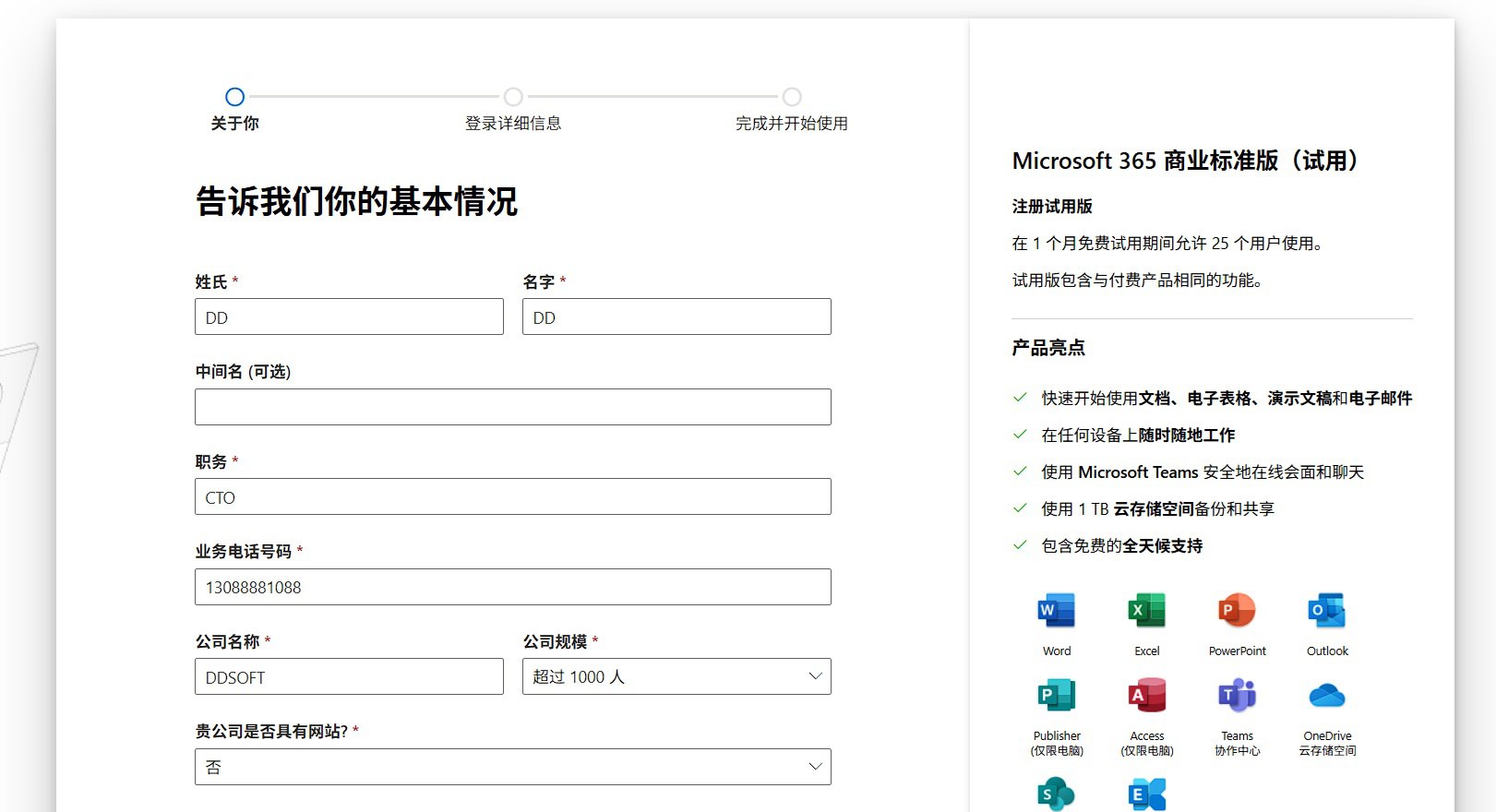Click the Outlook app icon
1496x812 pixels.
1327,611
